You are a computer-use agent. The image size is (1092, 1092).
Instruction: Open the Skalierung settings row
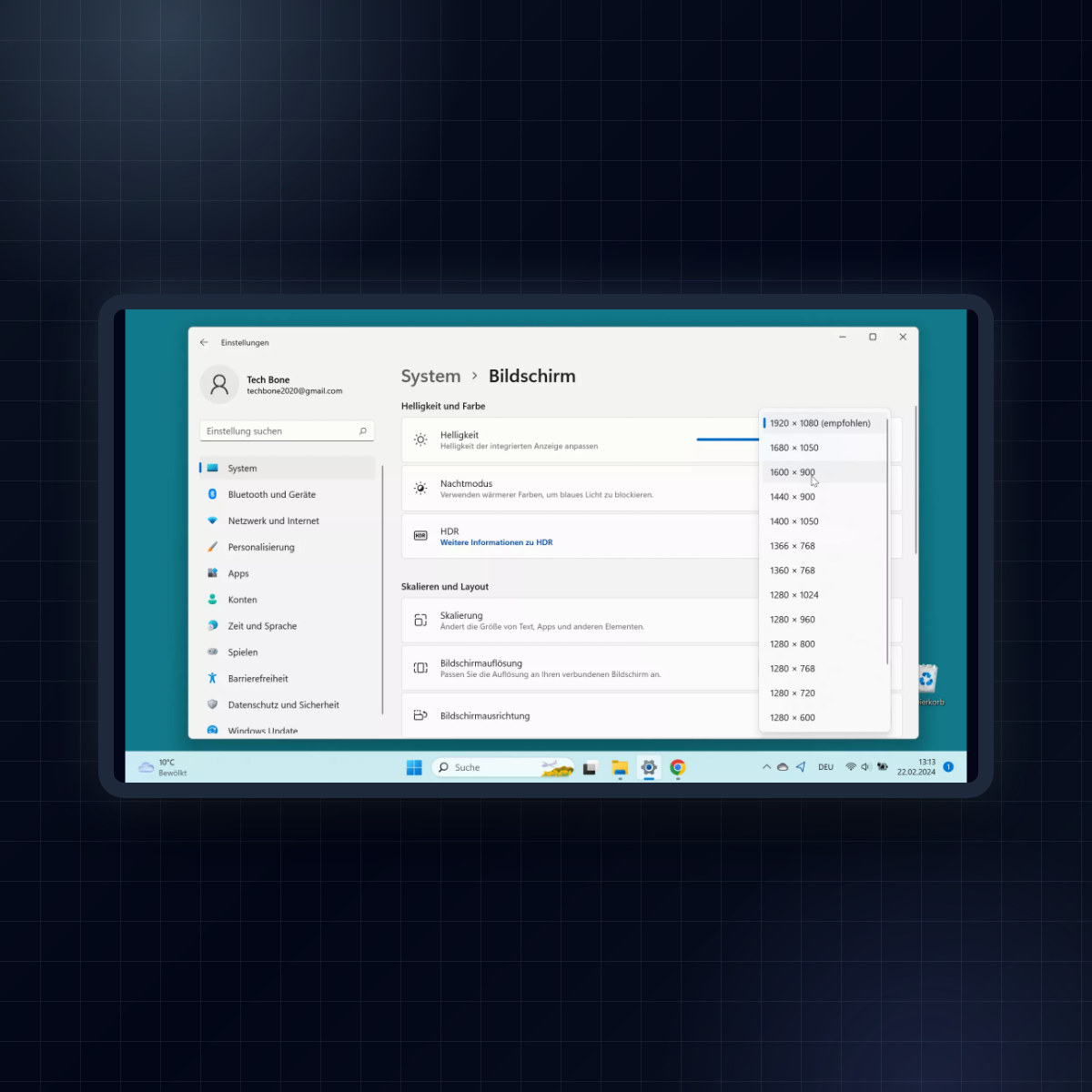coord(581,621)
